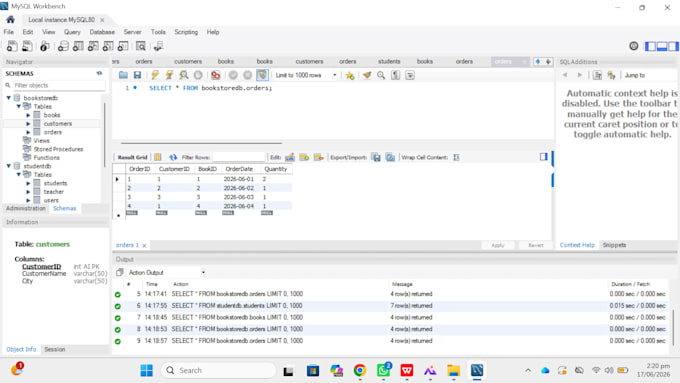The height and width of the screenshot is (383, 680).
Task: Run explain plan magnifier-lightning icon
Action: click(x=184, y=75)
